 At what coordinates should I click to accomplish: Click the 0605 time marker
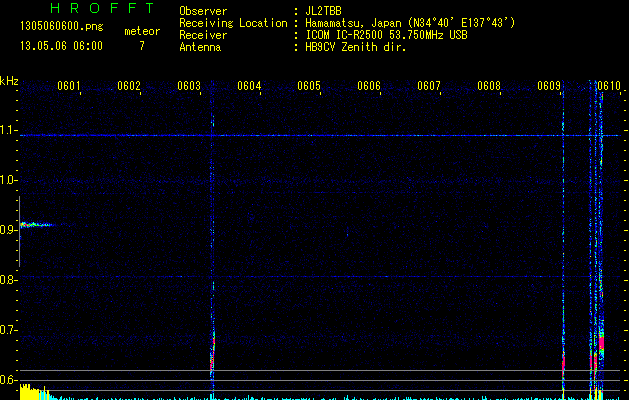pyautogui.click(x=309, y=86)
